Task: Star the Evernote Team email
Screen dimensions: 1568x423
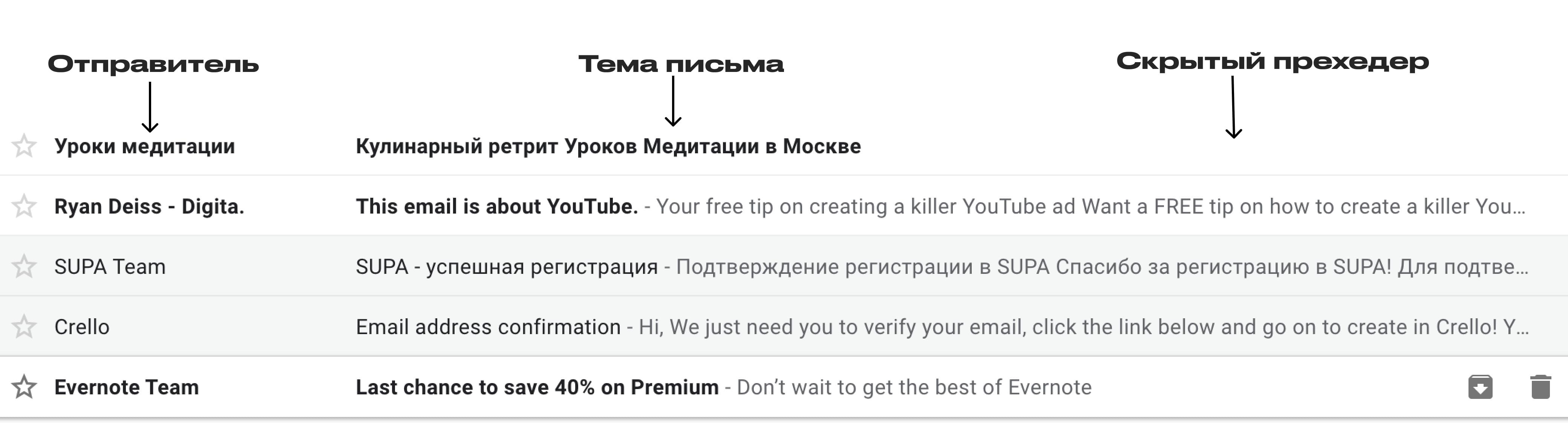Action: pos(24,387)
